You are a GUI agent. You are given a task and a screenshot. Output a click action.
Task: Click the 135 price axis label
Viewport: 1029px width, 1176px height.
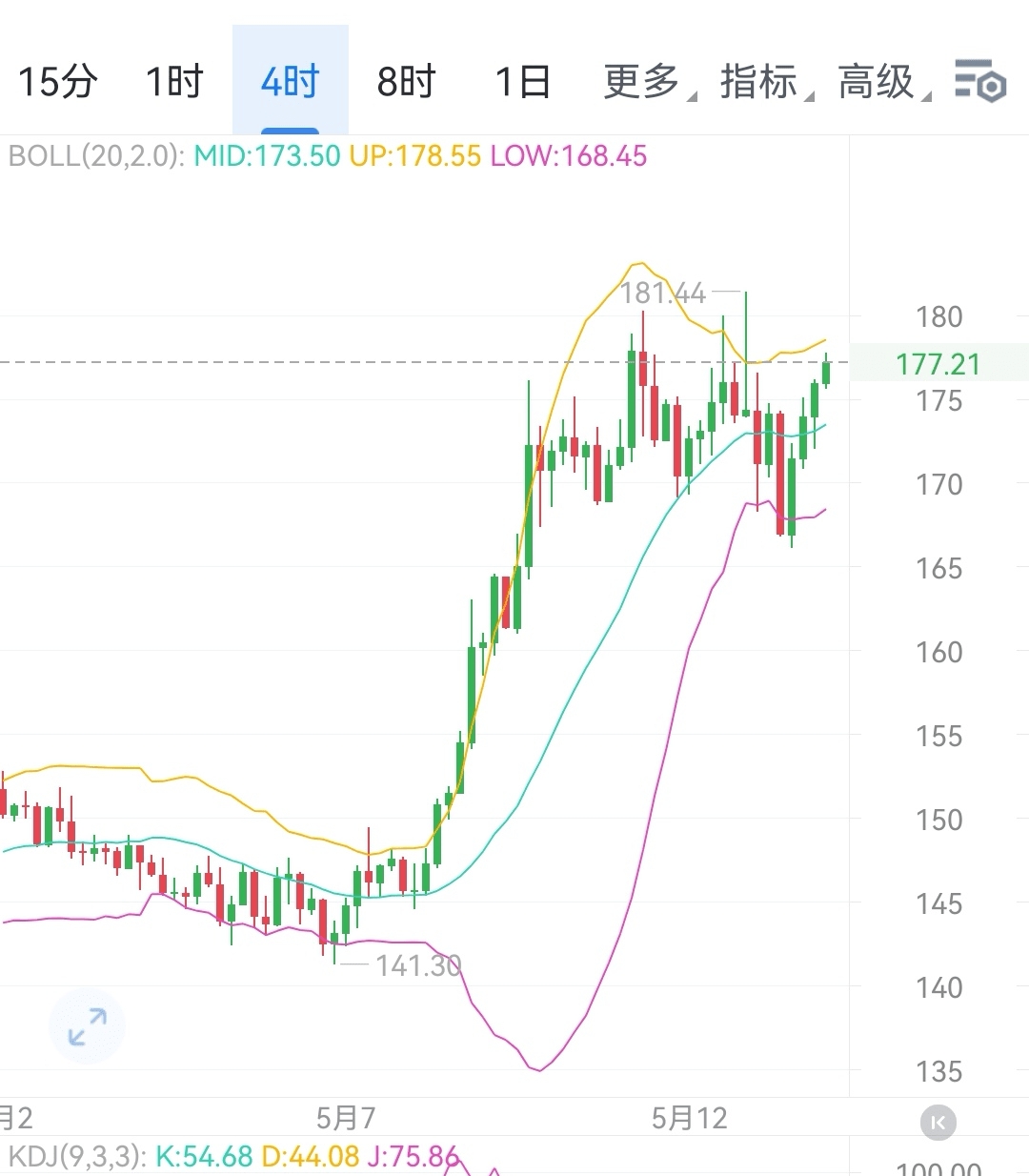(939, 1071)
